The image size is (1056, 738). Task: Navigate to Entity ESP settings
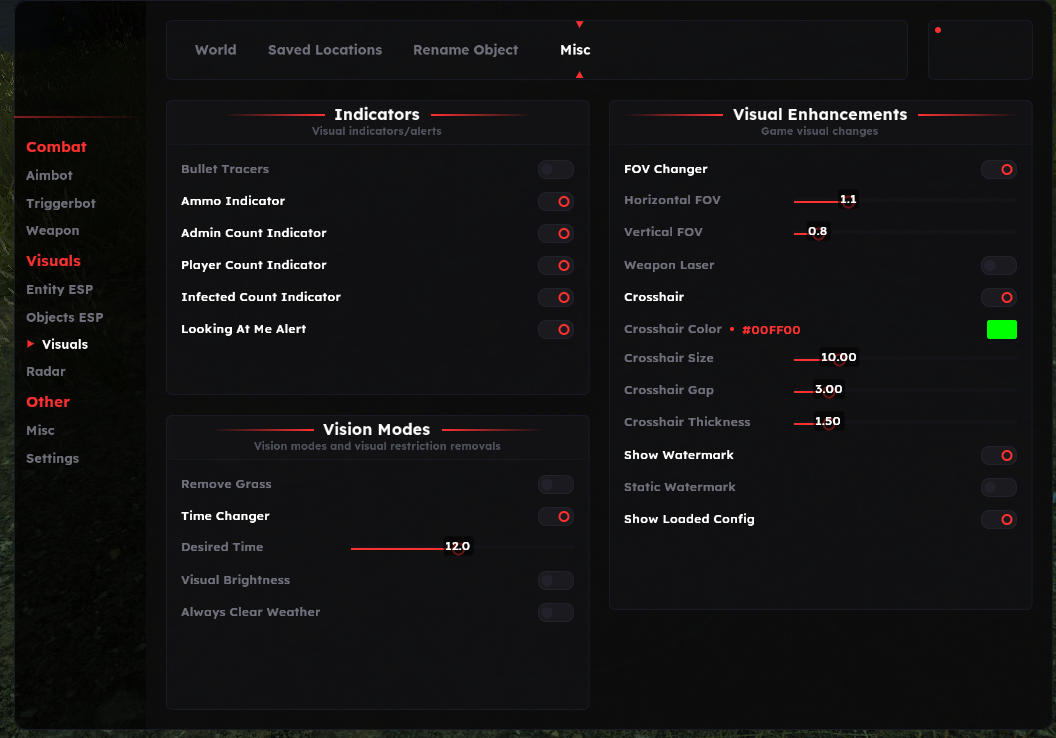[61, 289]
